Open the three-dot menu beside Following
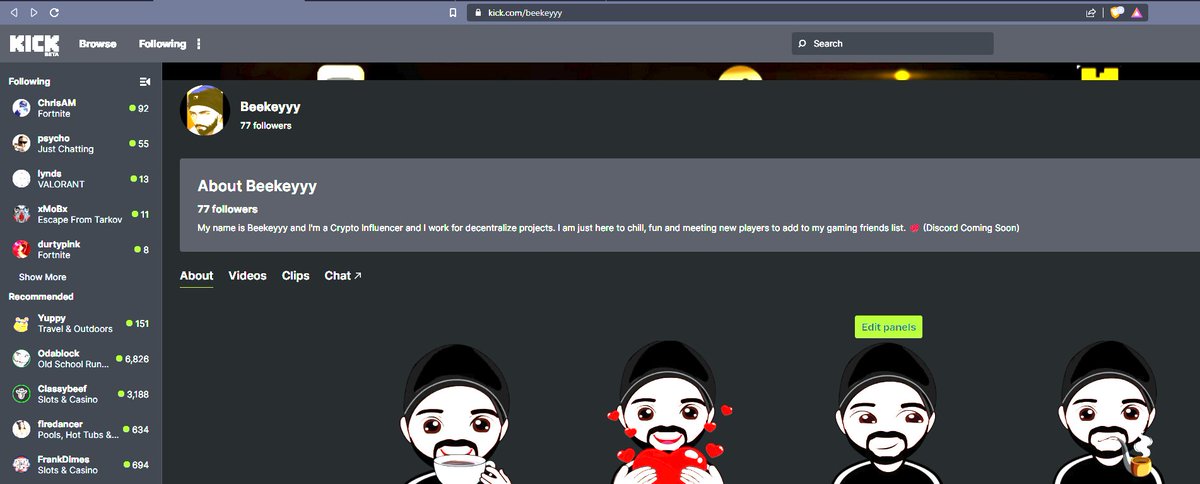Image resolution: width=1200 pixels, height=484 pixels. [x=199, y=44]
